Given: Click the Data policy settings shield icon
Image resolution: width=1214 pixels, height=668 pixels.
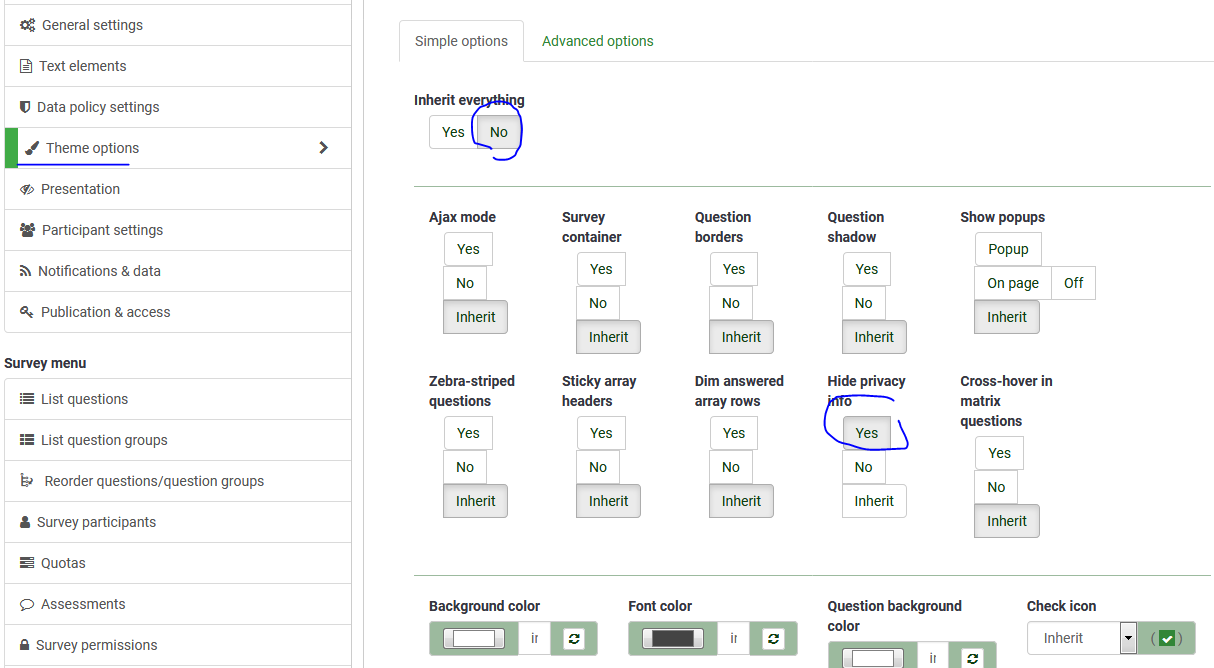Looking at the screenshot, I should pyautogui.click(x=25, y=107).
